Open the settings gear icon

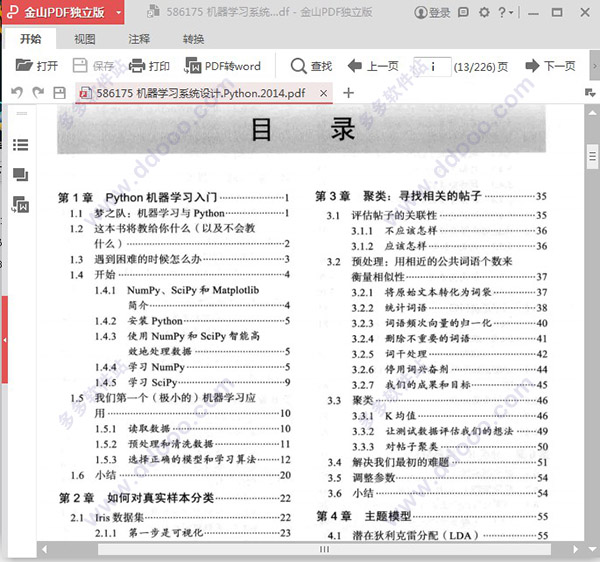click(x=484, y=12)
